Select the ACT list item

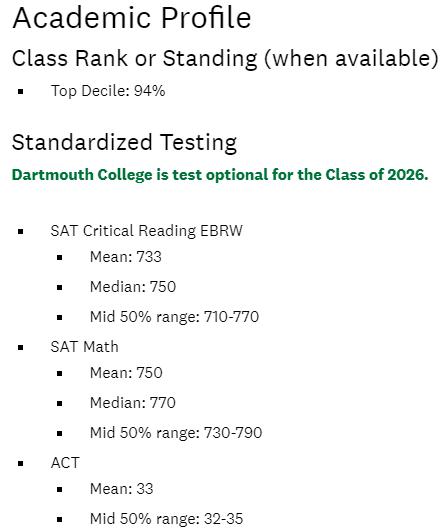[x=65, y=463]
